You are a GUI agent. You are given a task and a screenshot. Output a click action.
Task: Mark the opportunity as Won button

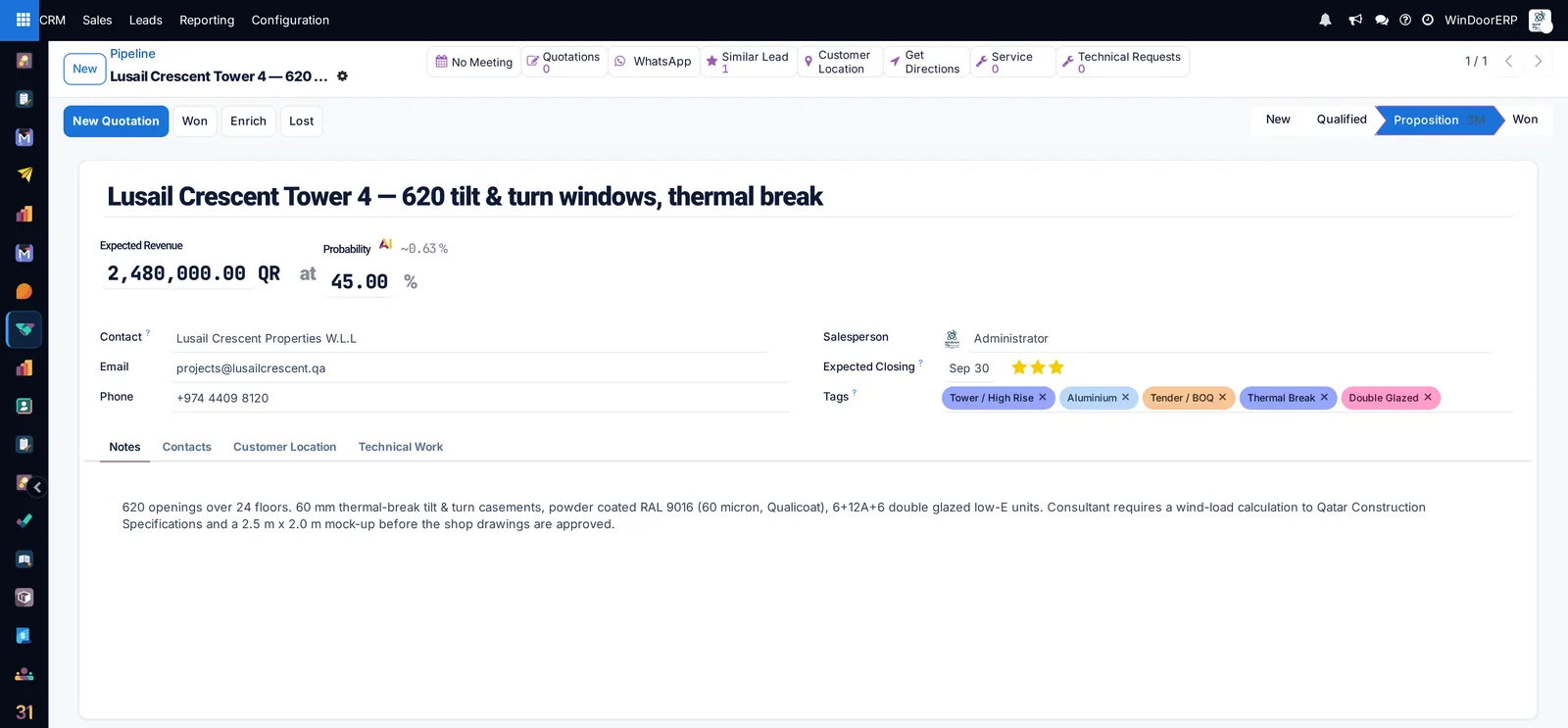click(x=195, y=121)
